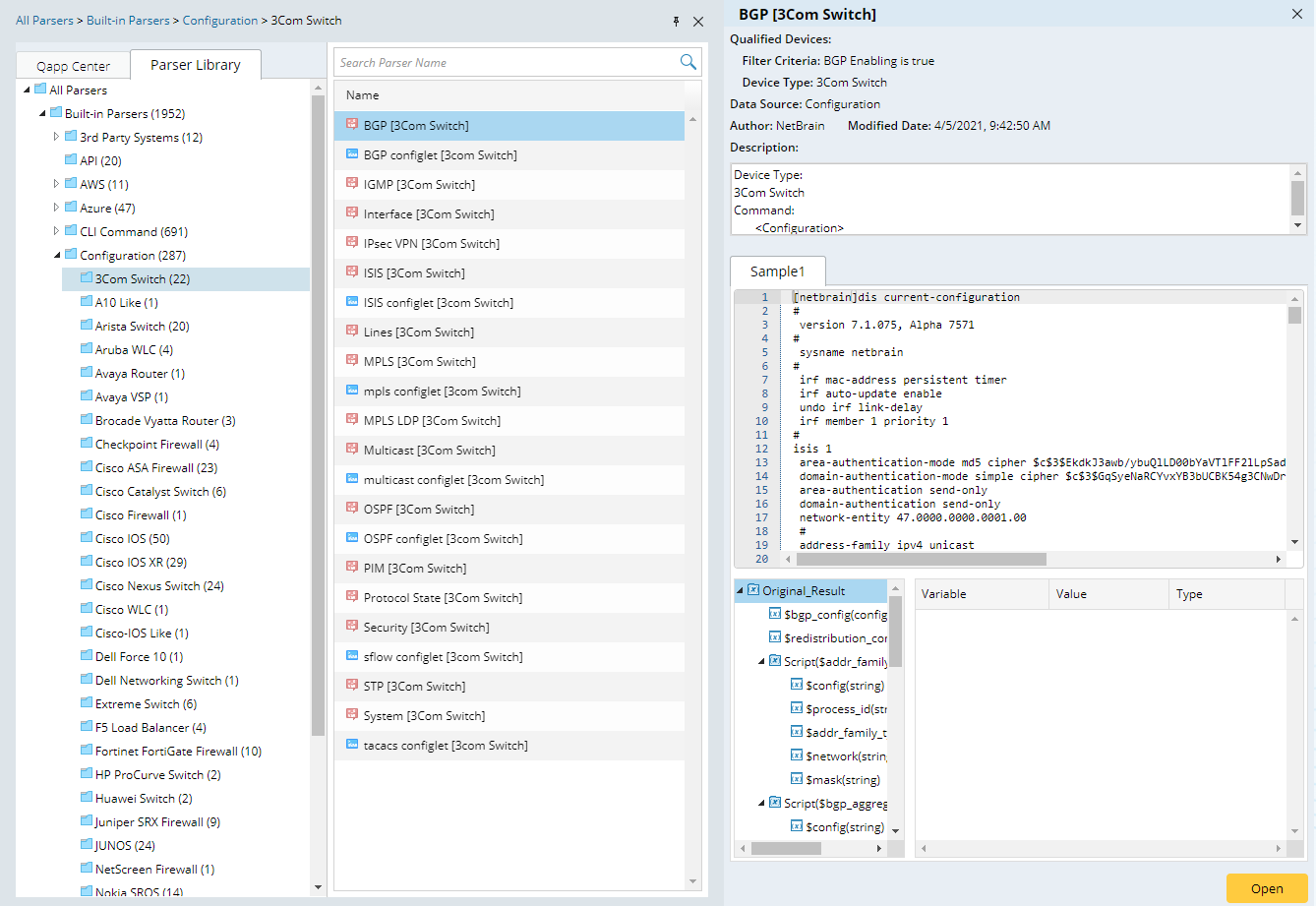Pin the BGP parser detail panel
This screenshot has width=1316, height=906.
tap(676, 21)
